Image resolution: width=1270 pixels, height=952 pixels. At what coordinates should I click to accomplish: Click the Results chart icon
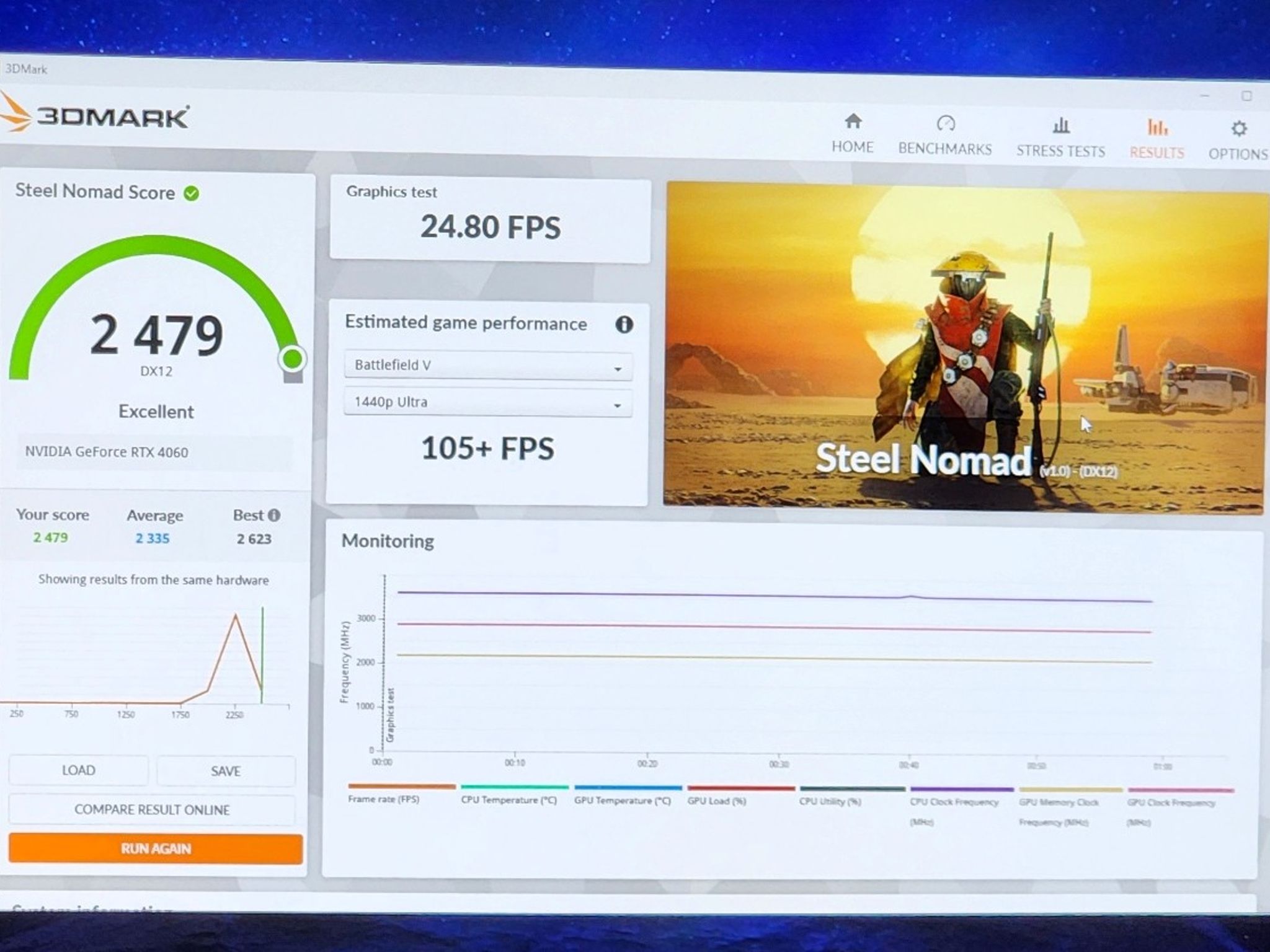pos(1157,127)
